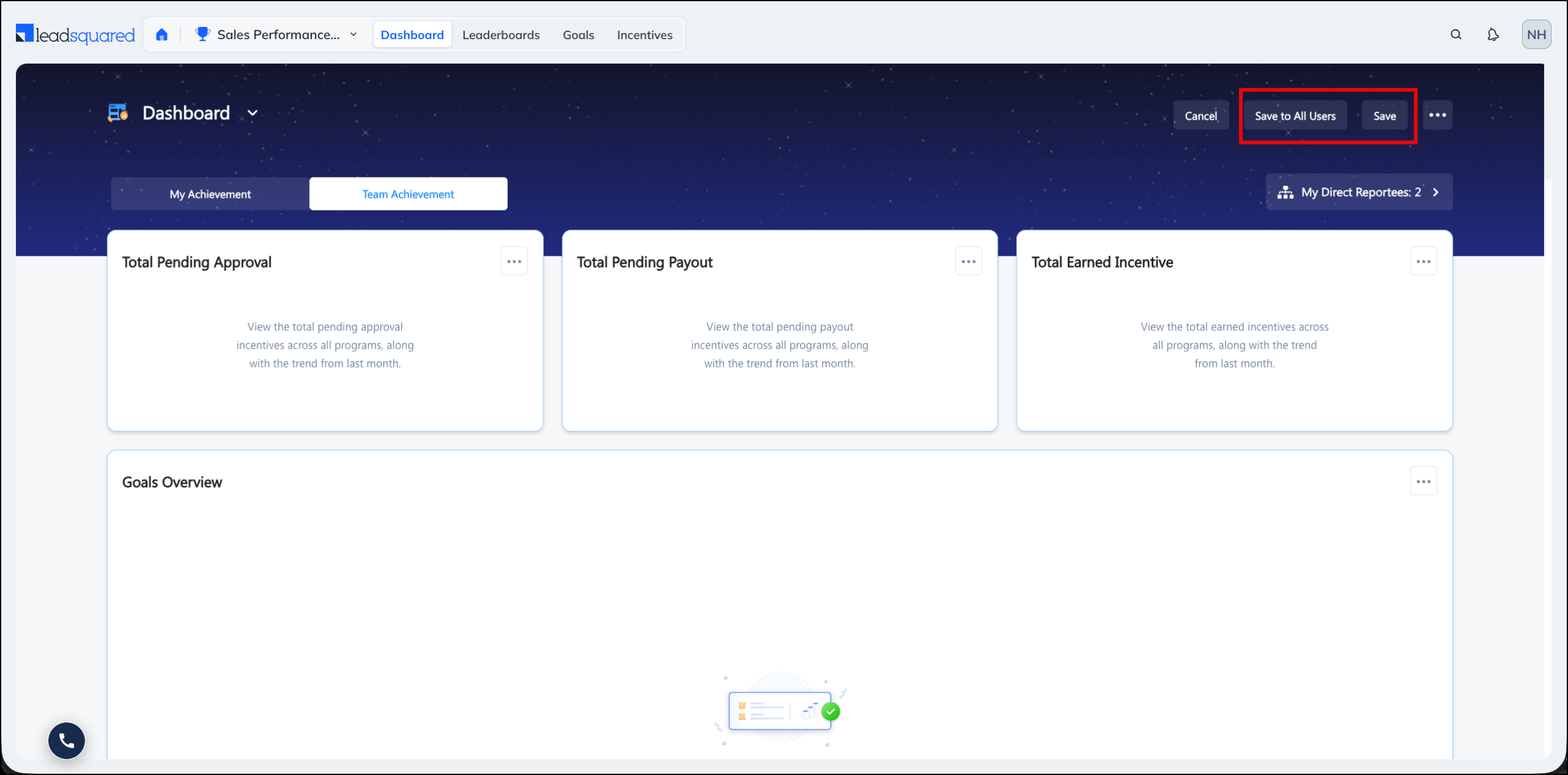Image resolution: width=1568 pixels, height=775 pixels.
Task: Open Total Pending Approval card options
Action: [514, 261]
